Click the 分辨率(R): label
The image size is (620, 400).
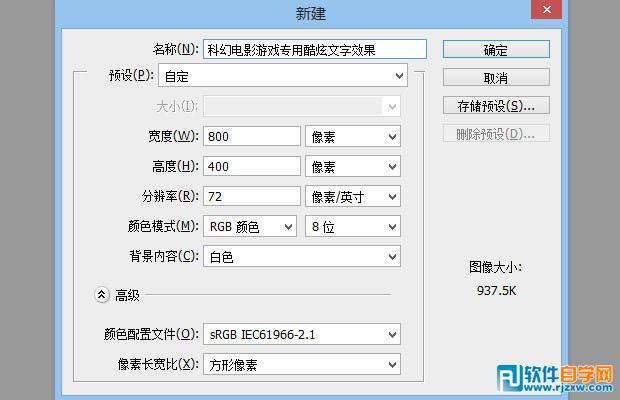tap(170, 196)
